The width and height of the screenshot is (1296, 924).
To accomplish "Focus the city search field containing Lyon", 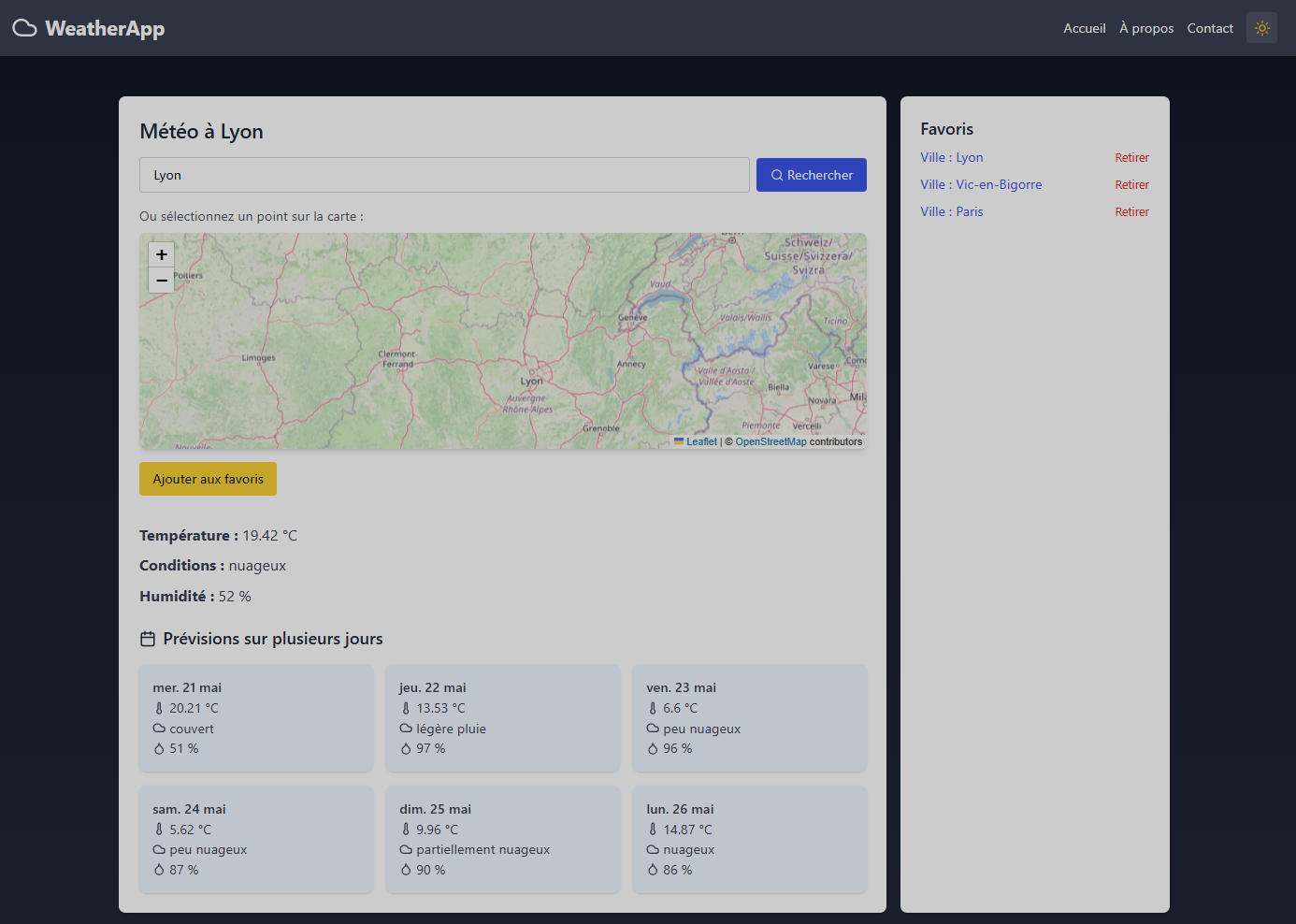I will (444, 175).
